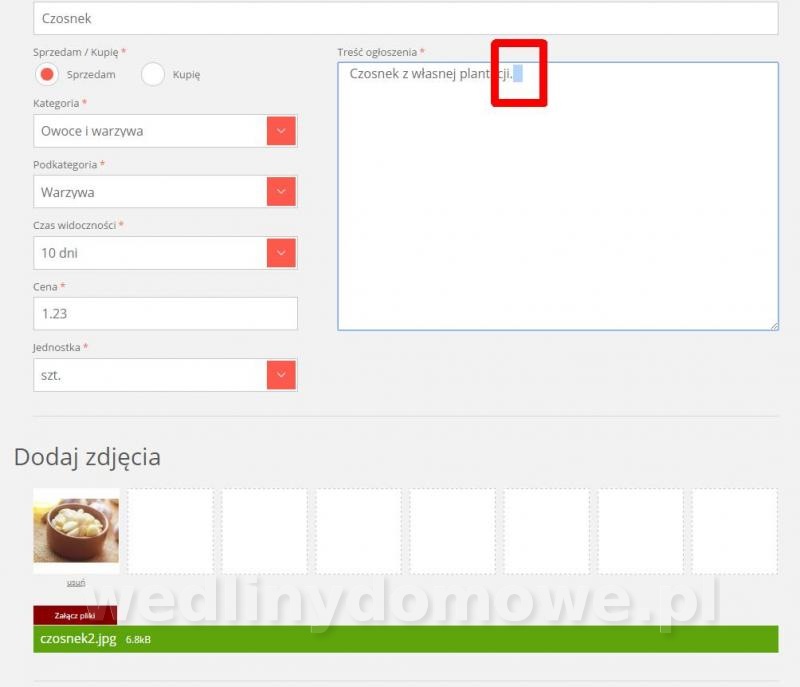Open the Kategoria dropdown arrow
This screenshot has width=800, height=687.
click(281, 131)
